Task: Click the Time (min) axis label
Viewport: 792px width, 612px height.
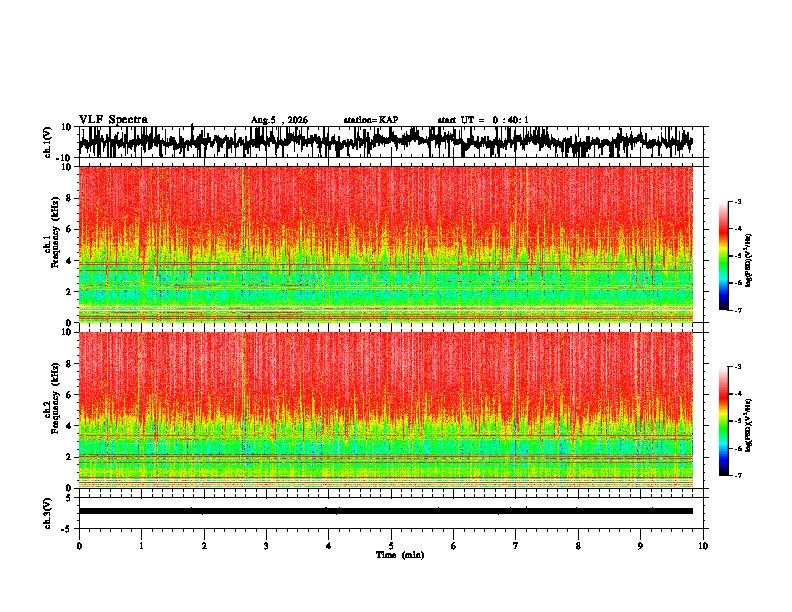Action: point(400,555)
